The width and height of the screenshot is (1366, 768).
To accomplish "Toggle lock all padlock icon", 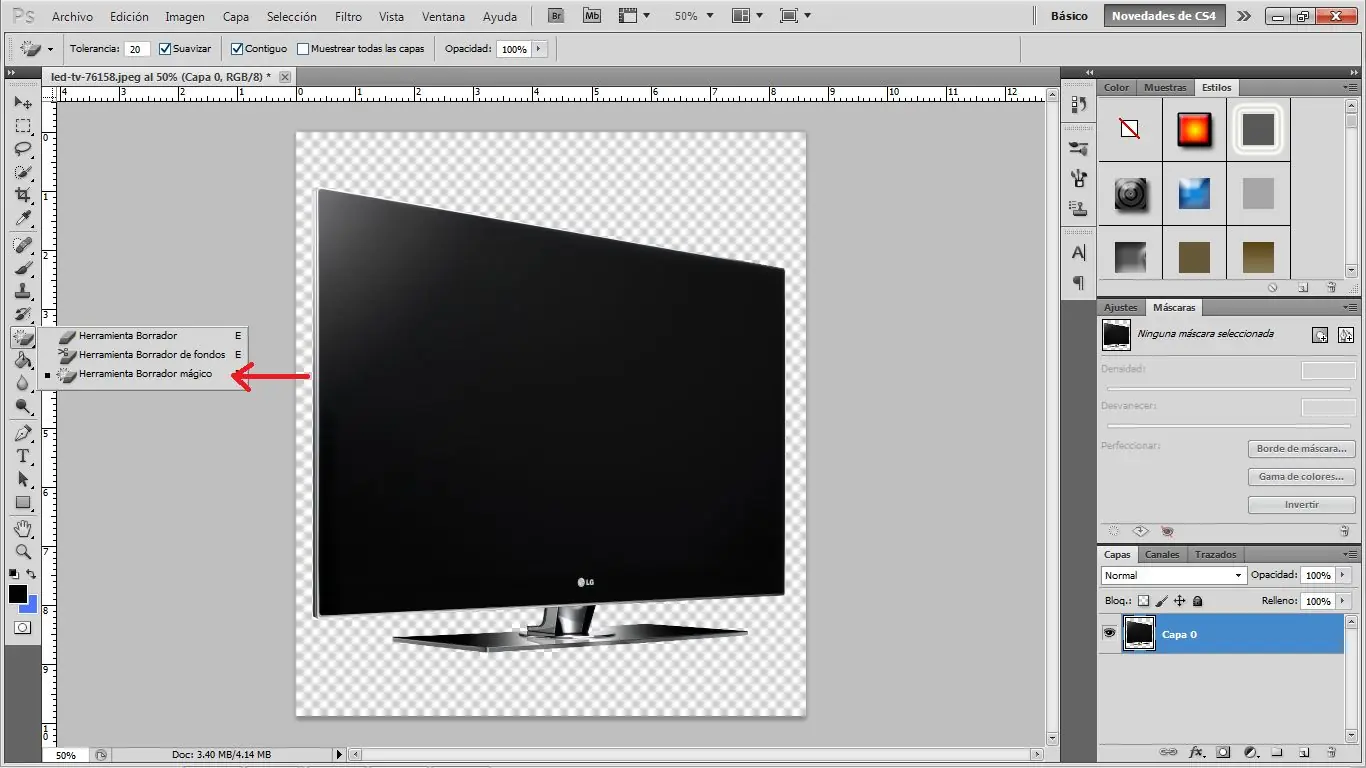I will point(1197,601).
